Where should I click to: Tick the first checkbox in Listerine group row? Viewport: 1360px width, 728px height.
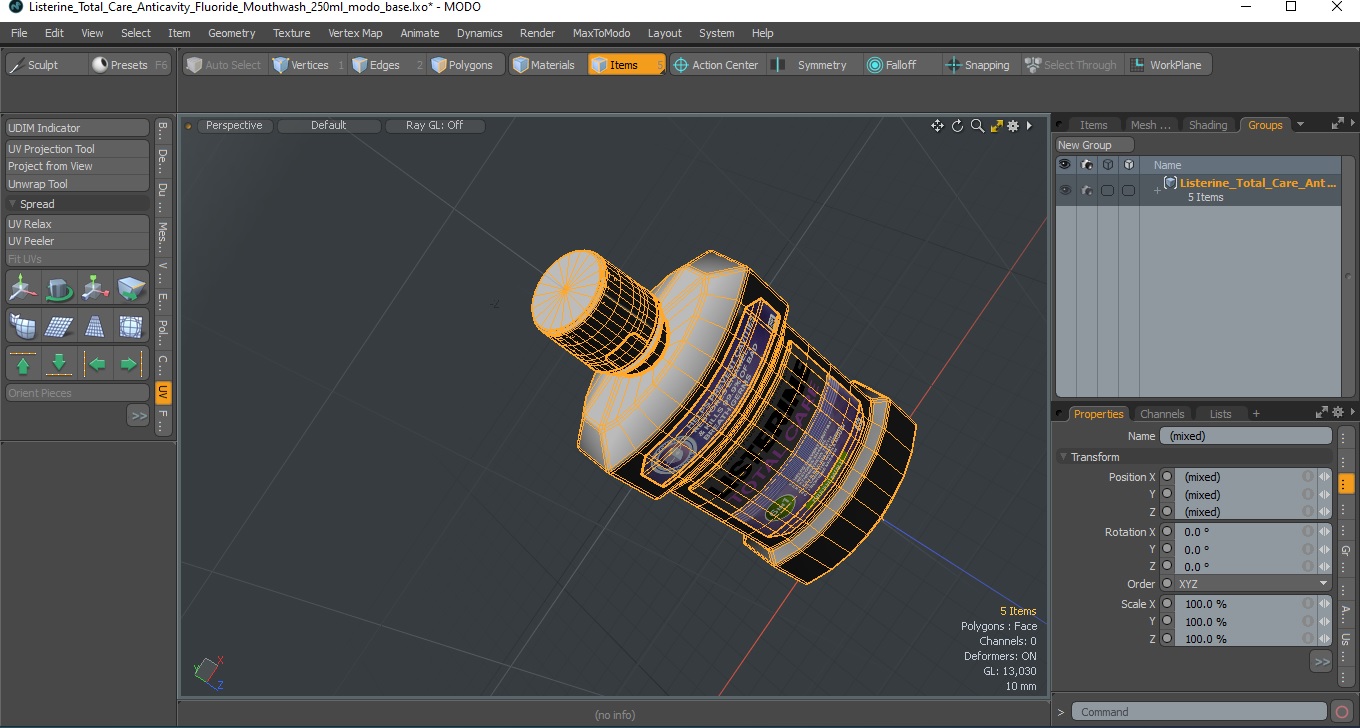[x=1107, y=190]
